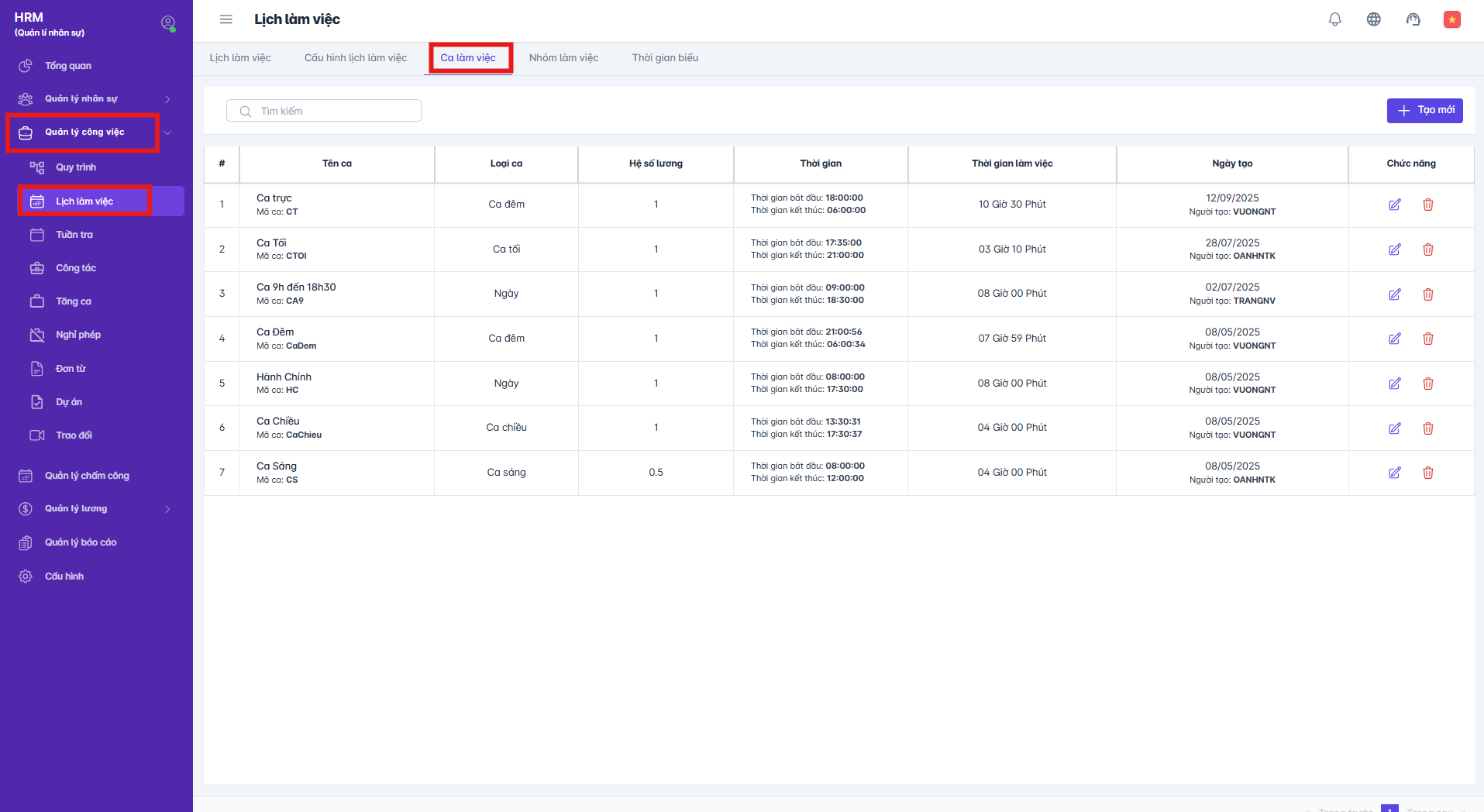Delete the Ca Tối shift row
This screenshot has width=1484, height=812.
(x=1427, y=249)
